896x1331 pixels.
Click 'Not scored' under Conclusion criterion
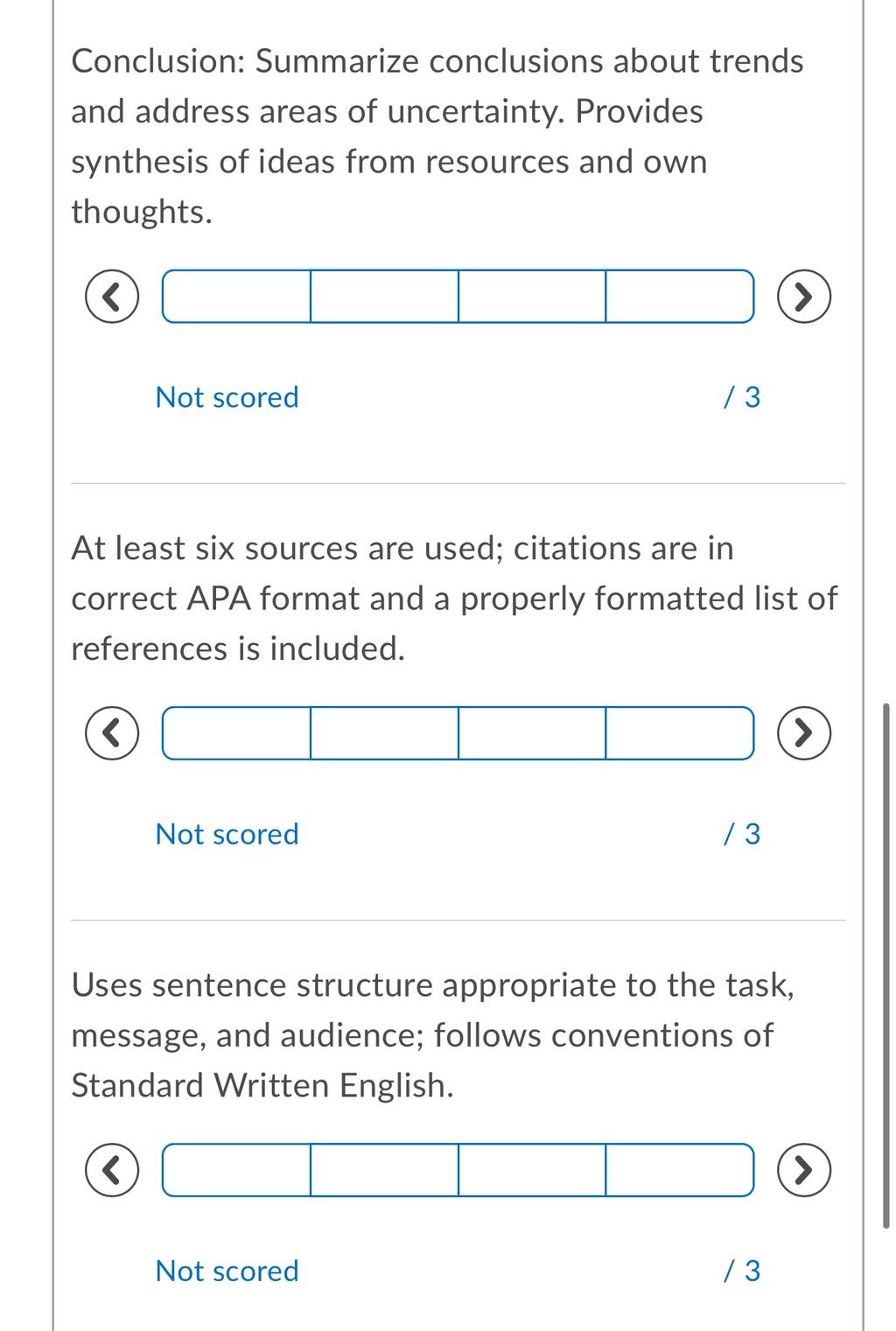coord(227,397)
